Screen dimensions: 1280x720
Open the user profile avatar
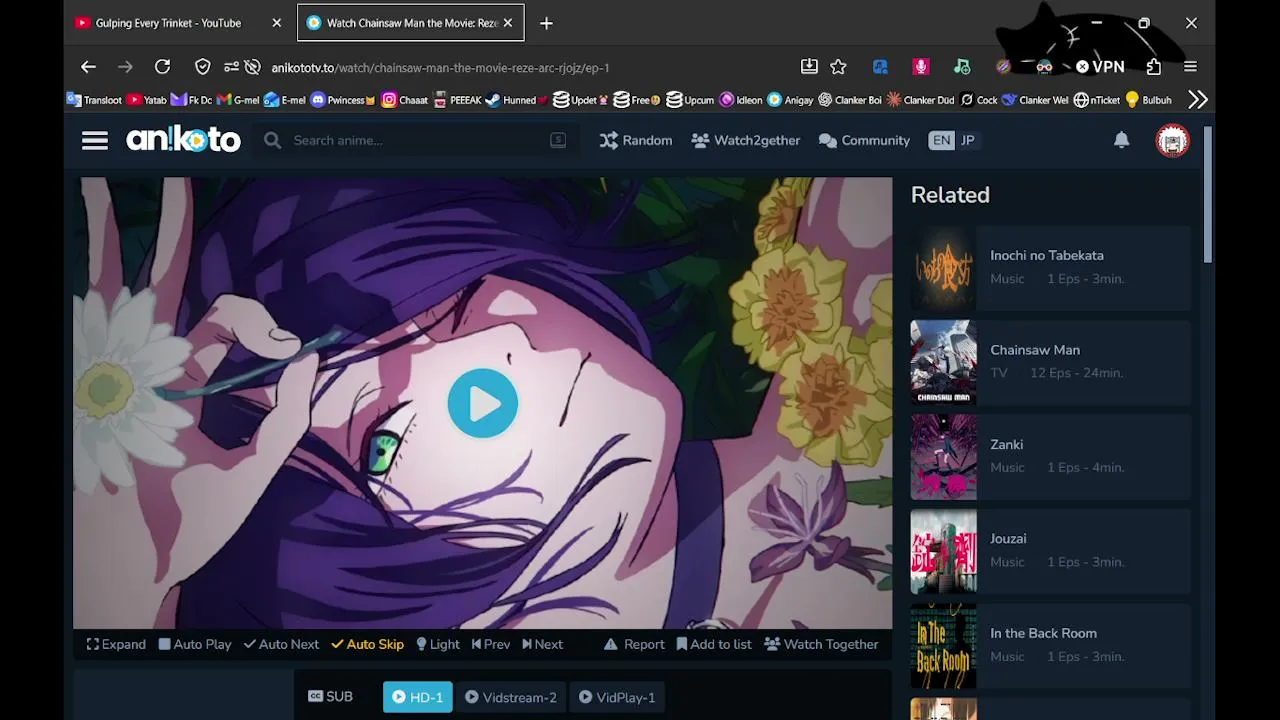pos(1172,140)
